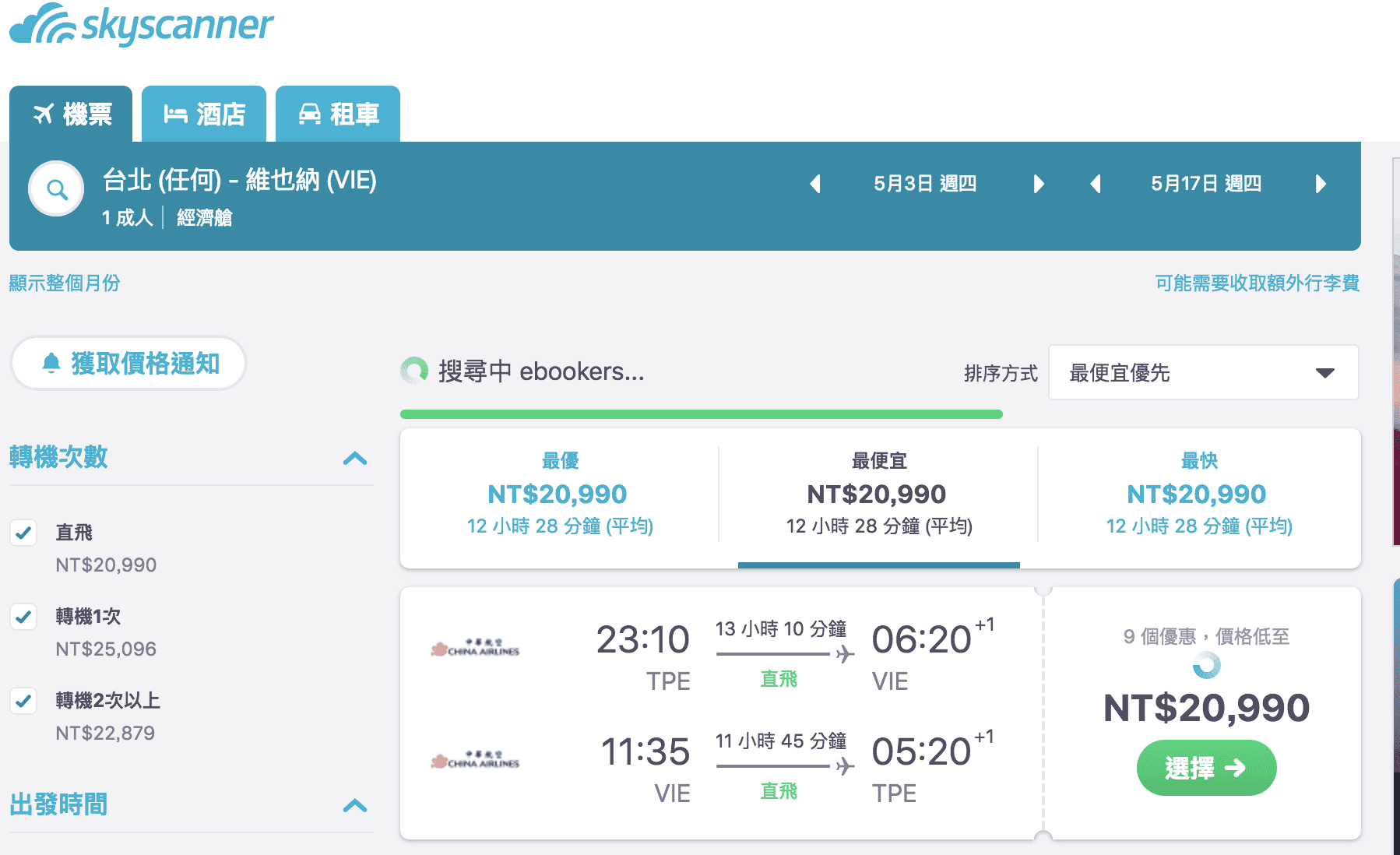Click the NT$20,990 price under the 直飛 checkbox
This screenshot has height=855, width=1400.
pyautogui.click(x=106, y=565)
